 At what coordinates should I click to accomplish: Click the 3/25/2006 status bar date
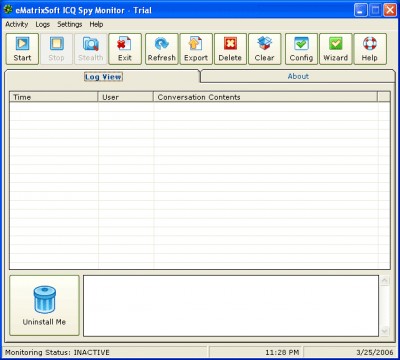(x=375, y=352)
